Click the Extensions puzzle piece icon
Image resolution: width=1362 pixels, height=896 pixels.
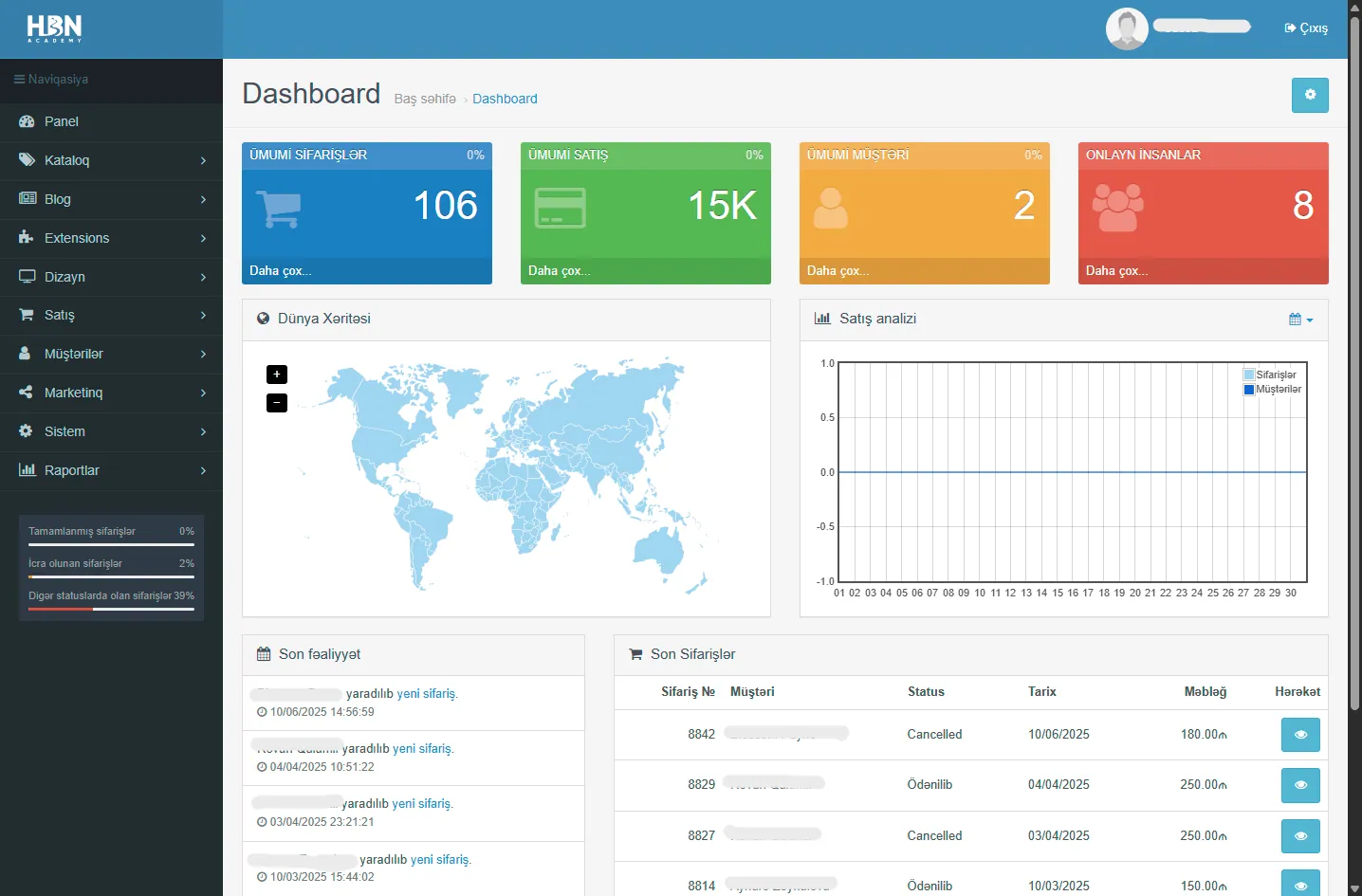pos(26,238)
